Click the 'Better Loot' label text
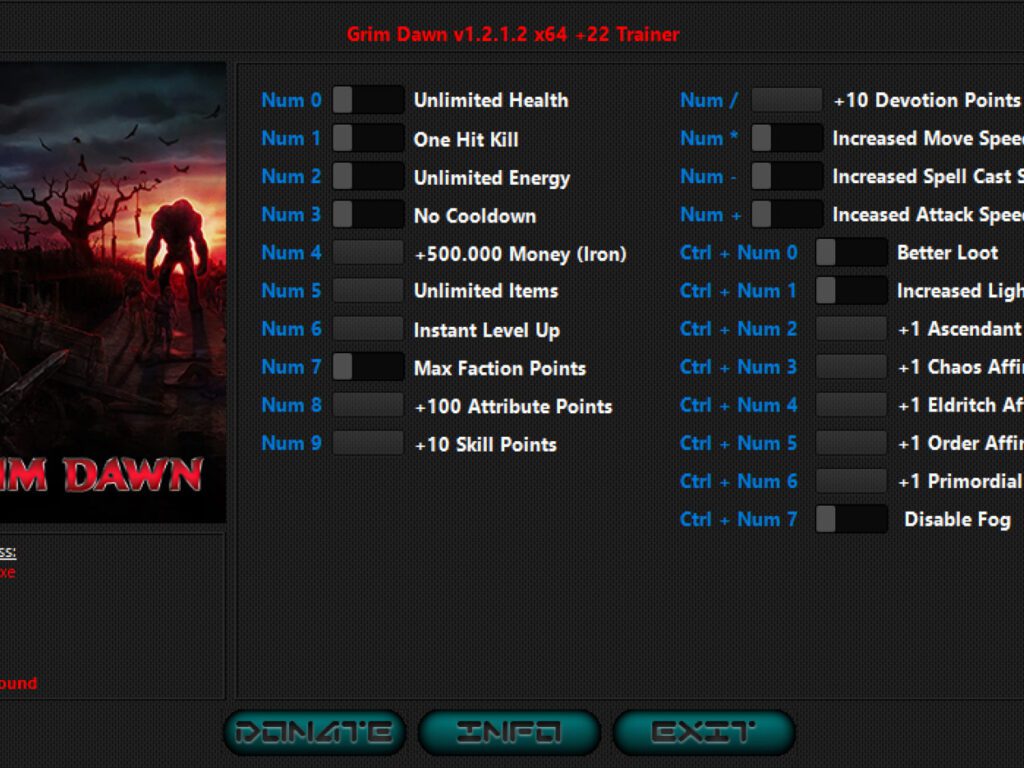Screen dimensions: 1024x768 (x=948, y=253)
